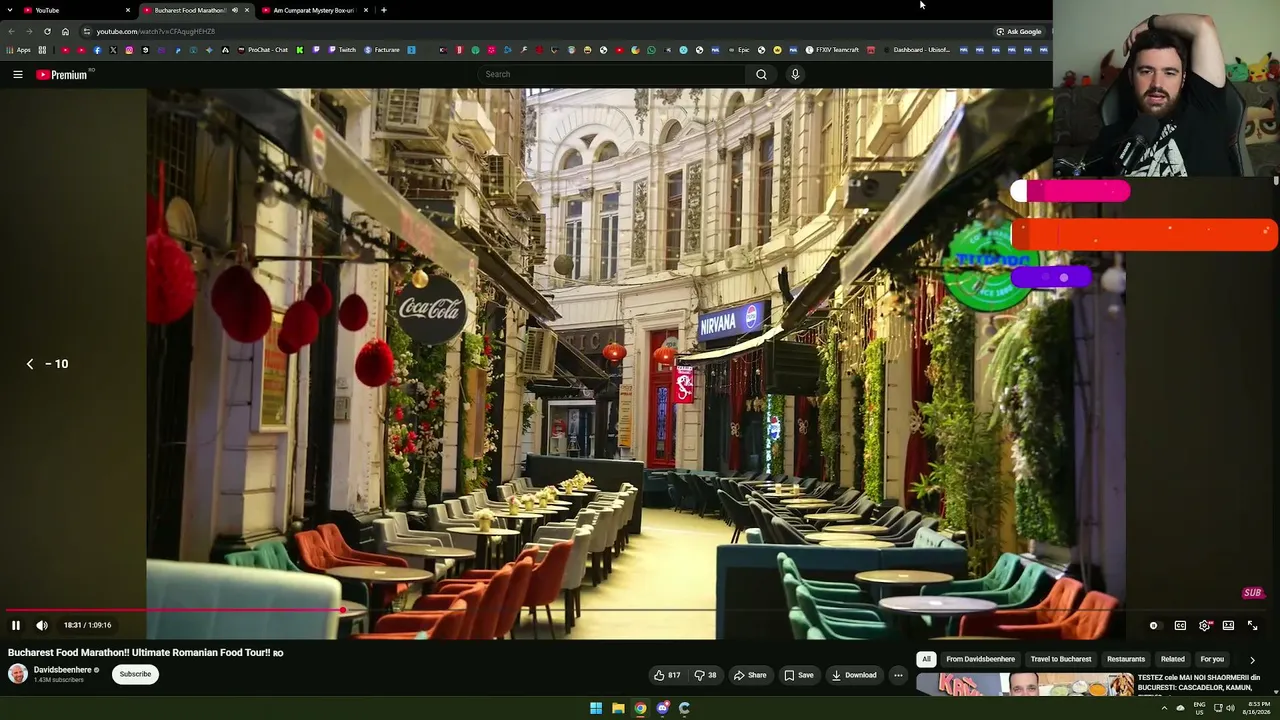Like the video with 817 likes
Screen dimensions: 1280x720
tap(667, 675)
